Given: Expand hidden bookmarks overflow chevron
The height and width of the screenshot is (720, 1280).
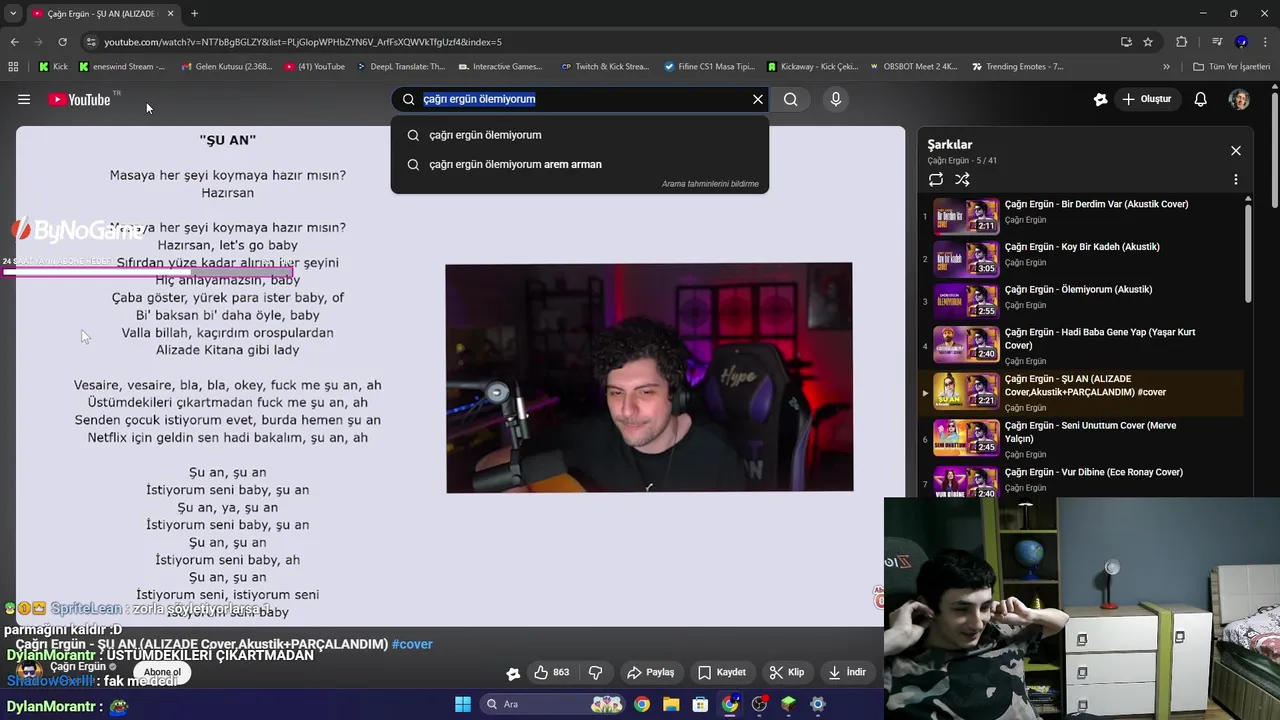Looking at the screenshot, I should click(1166, 67).
